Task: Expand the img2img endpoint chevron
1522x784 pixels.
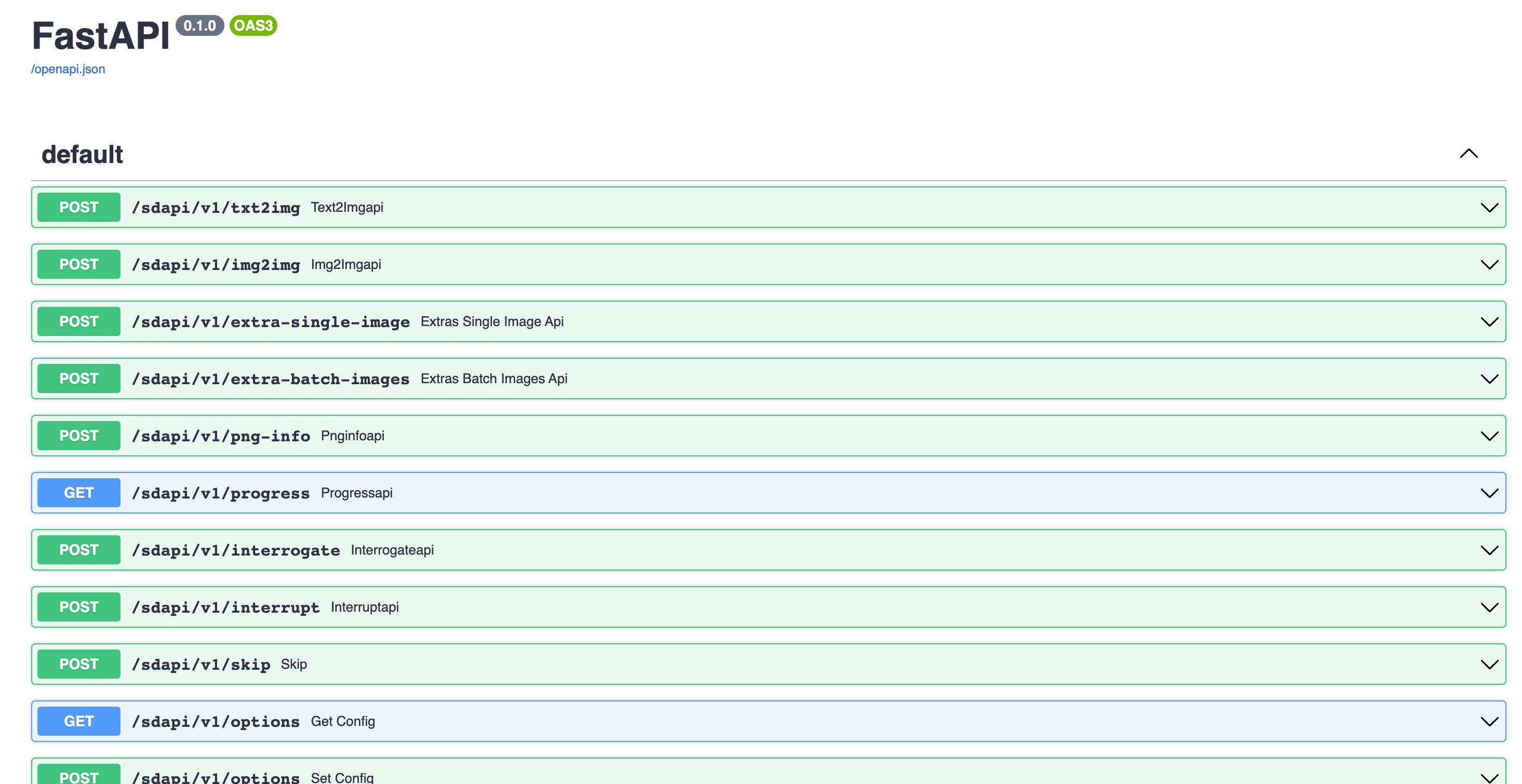Action: tap(1489, 265)
